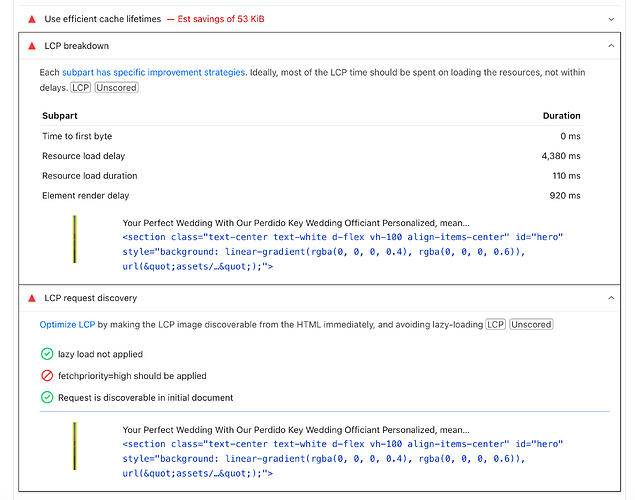635x500 pixels.
Task: Open 'subpart has specific improvement strategies' link
Action: (x=153, y=72)
